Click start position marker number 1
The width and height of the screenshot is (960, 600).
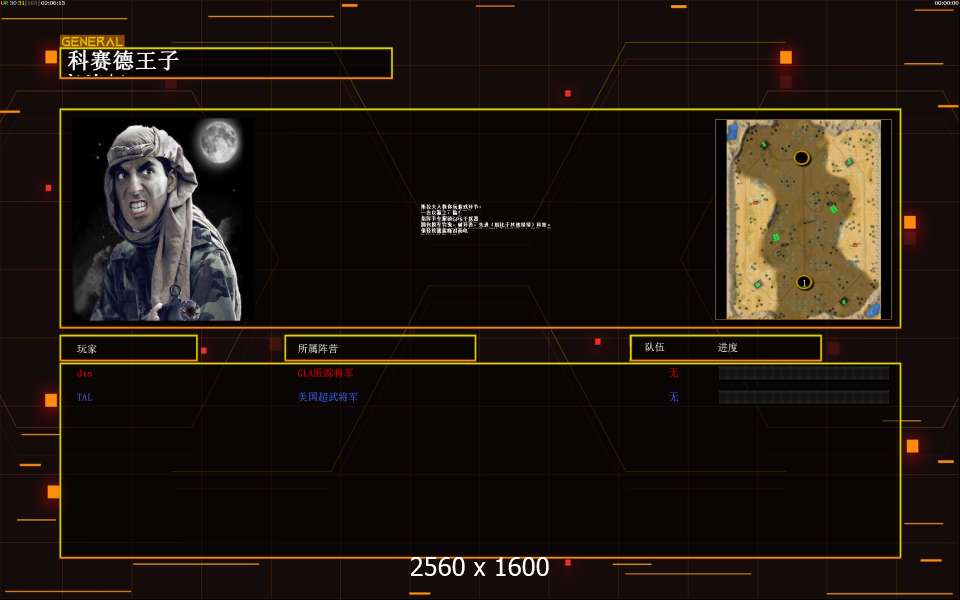803,283
